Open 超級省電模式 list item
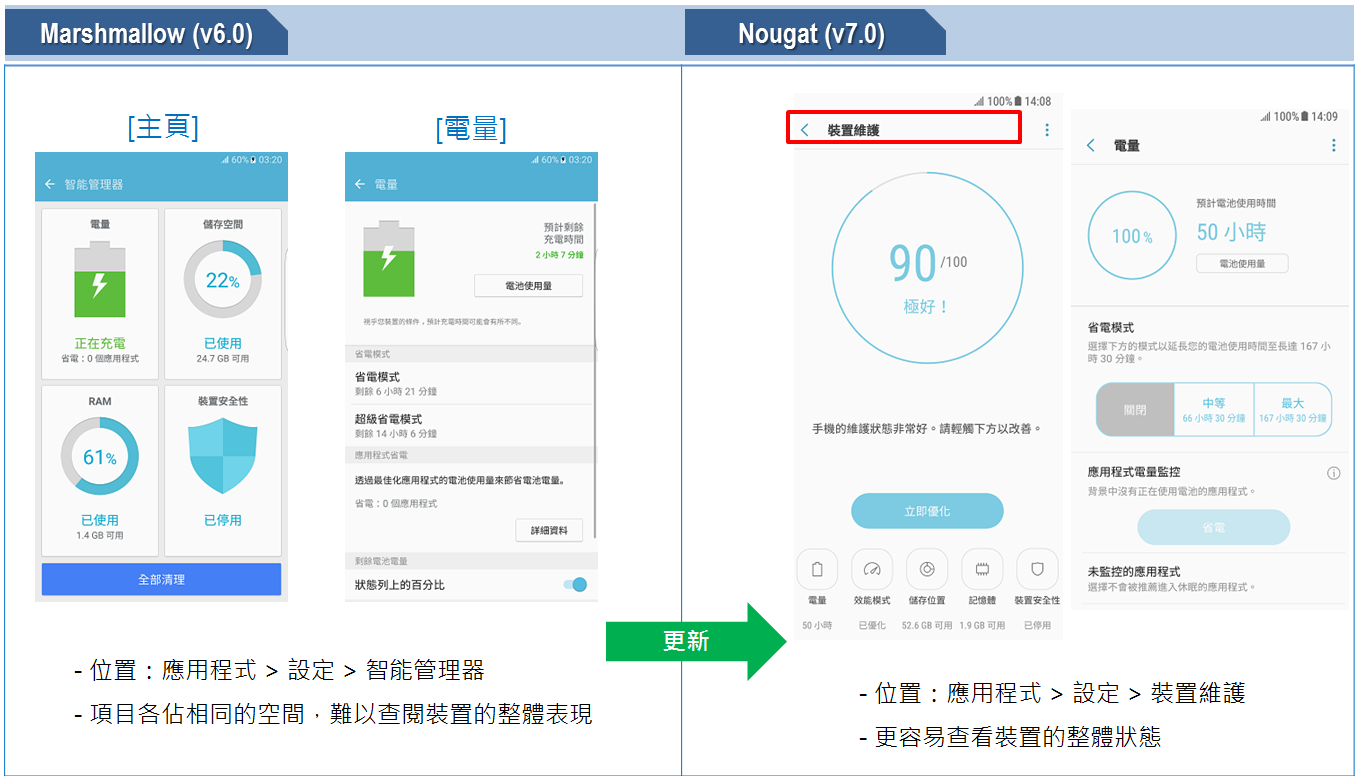 [470, 426]
